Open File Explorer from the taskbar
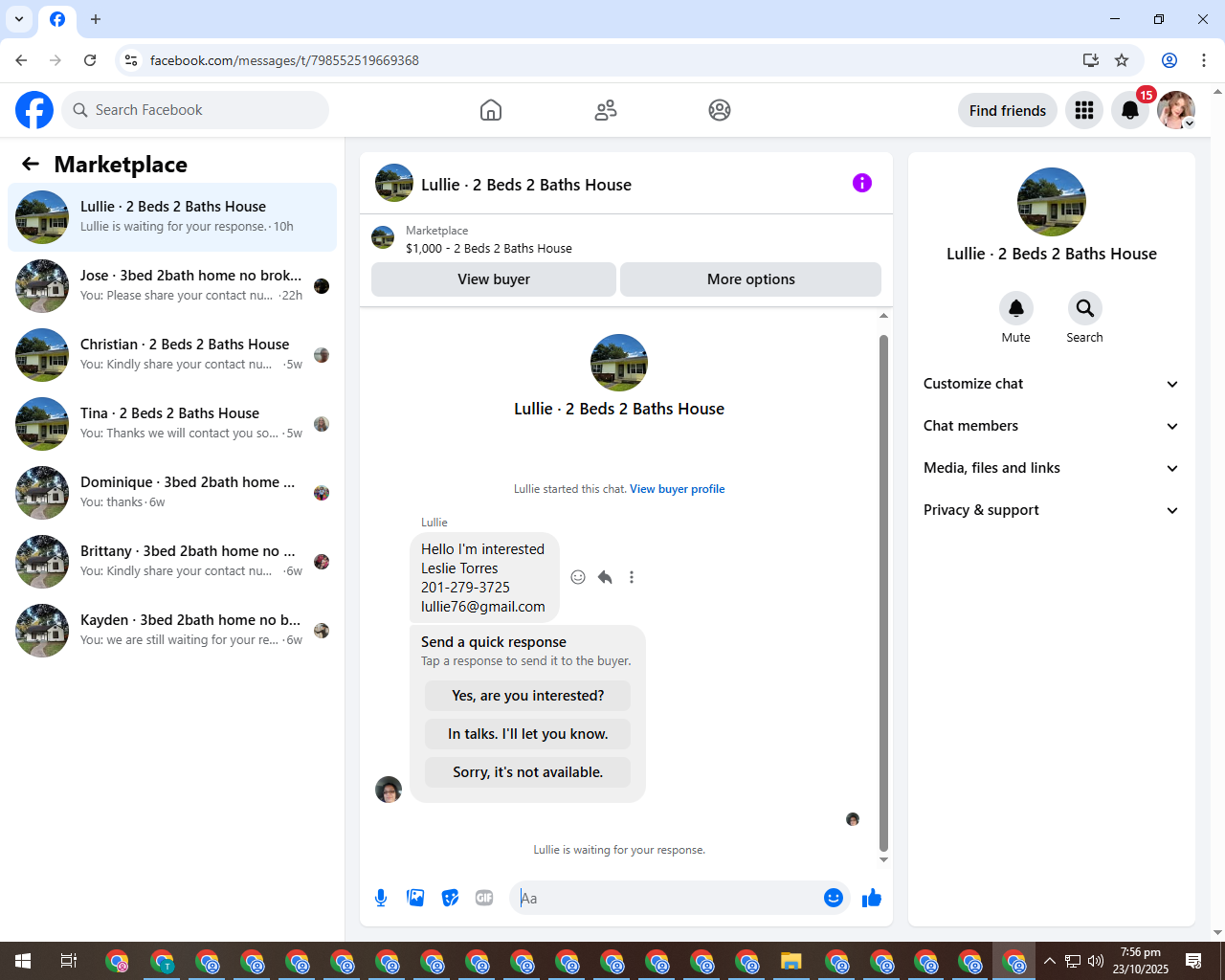The width and height of the screenshot is (1225, 980). click(x=791, y=961)
